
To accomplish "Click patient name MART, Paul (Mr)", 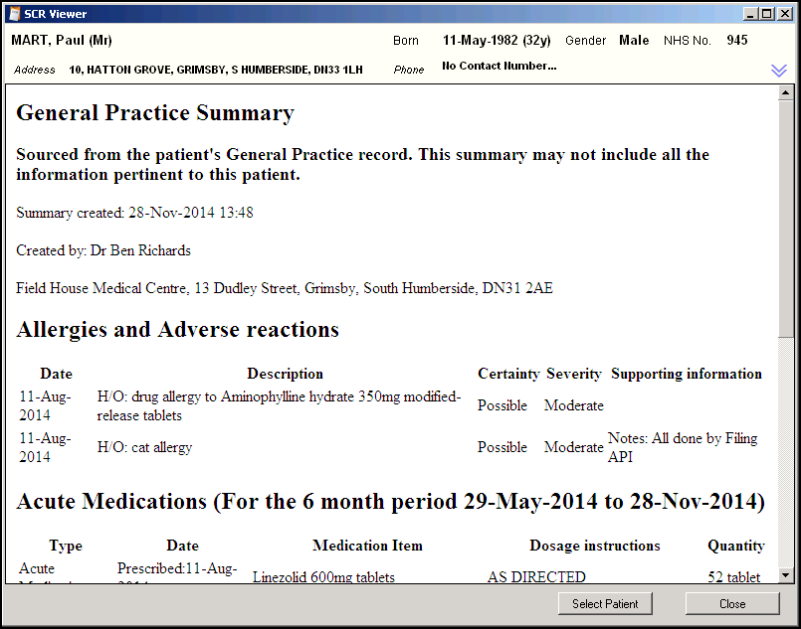I will click(61, 41).
